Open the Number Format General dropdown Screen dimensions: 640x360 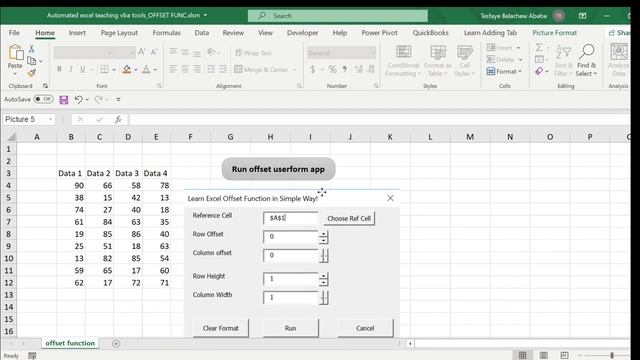tap(373, 53)
